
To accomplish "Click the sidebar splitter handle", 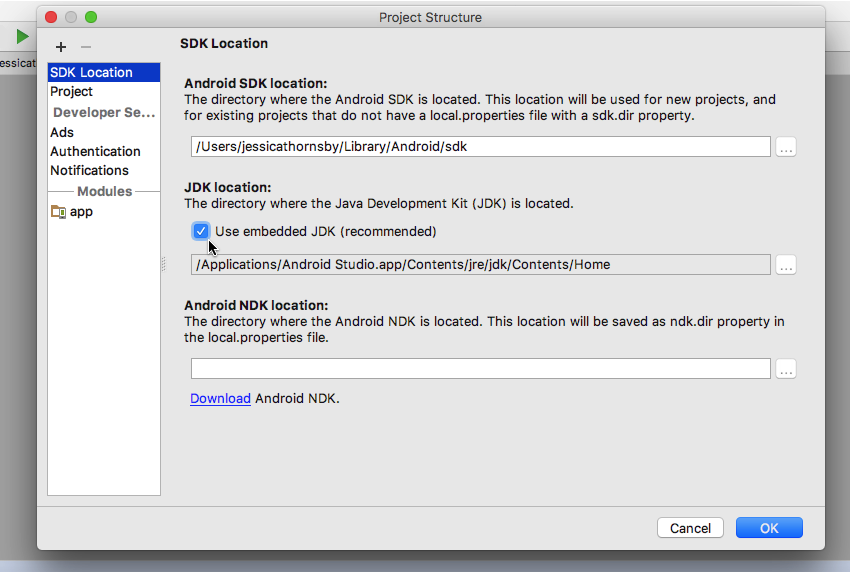I will point(164,265).
